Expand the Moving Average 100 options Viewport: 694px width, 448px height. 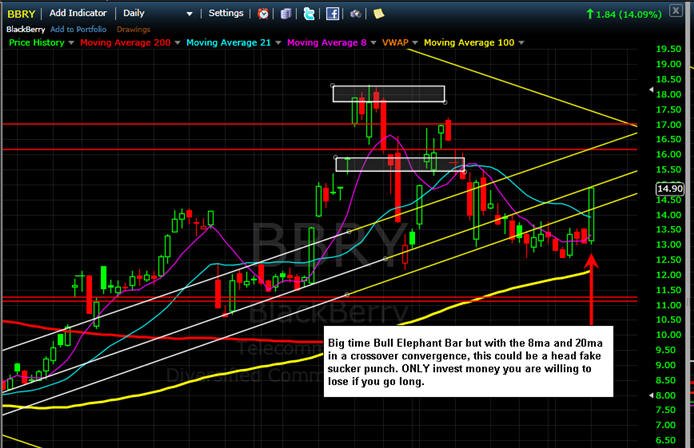pyautogui.click(x=521, y=43)
